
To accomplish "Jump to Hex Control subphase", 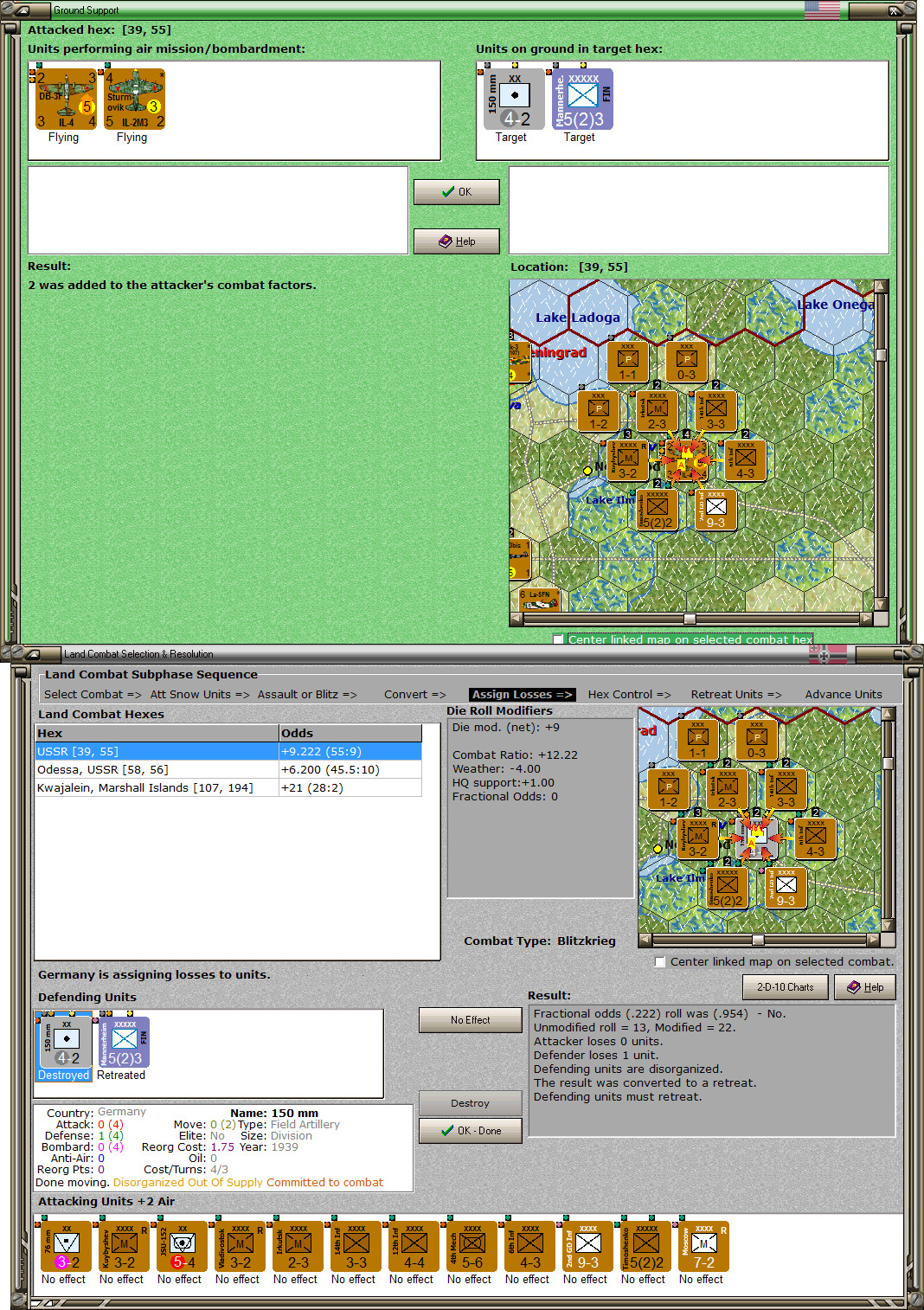I will [629, 694].
